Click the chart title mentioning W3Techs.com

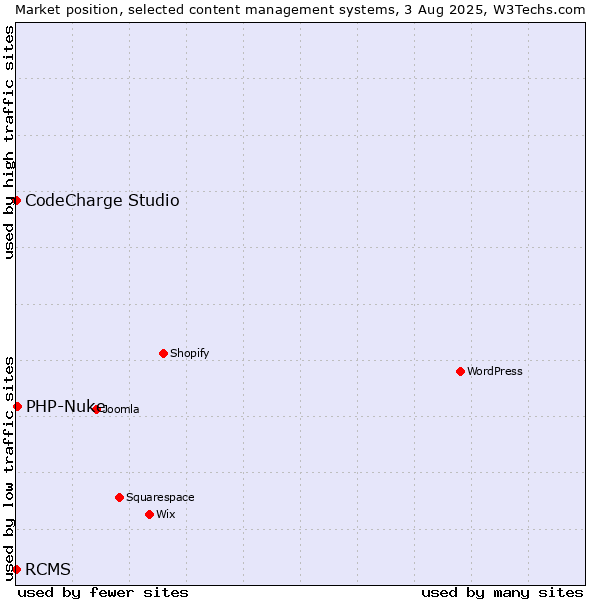[x=300, y=10]
